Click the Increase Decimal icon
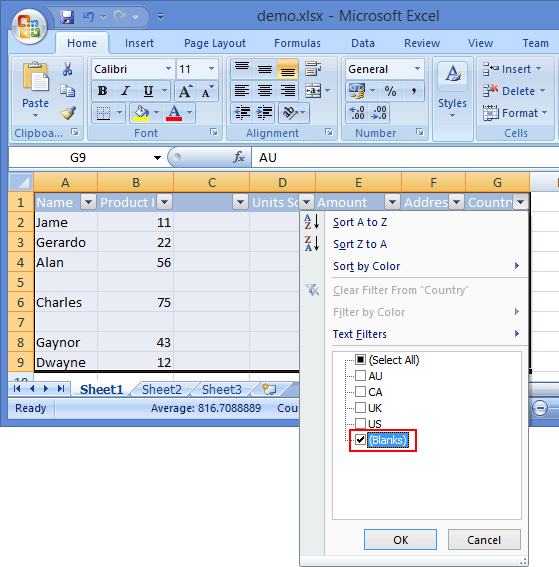 tap(357, 112)
